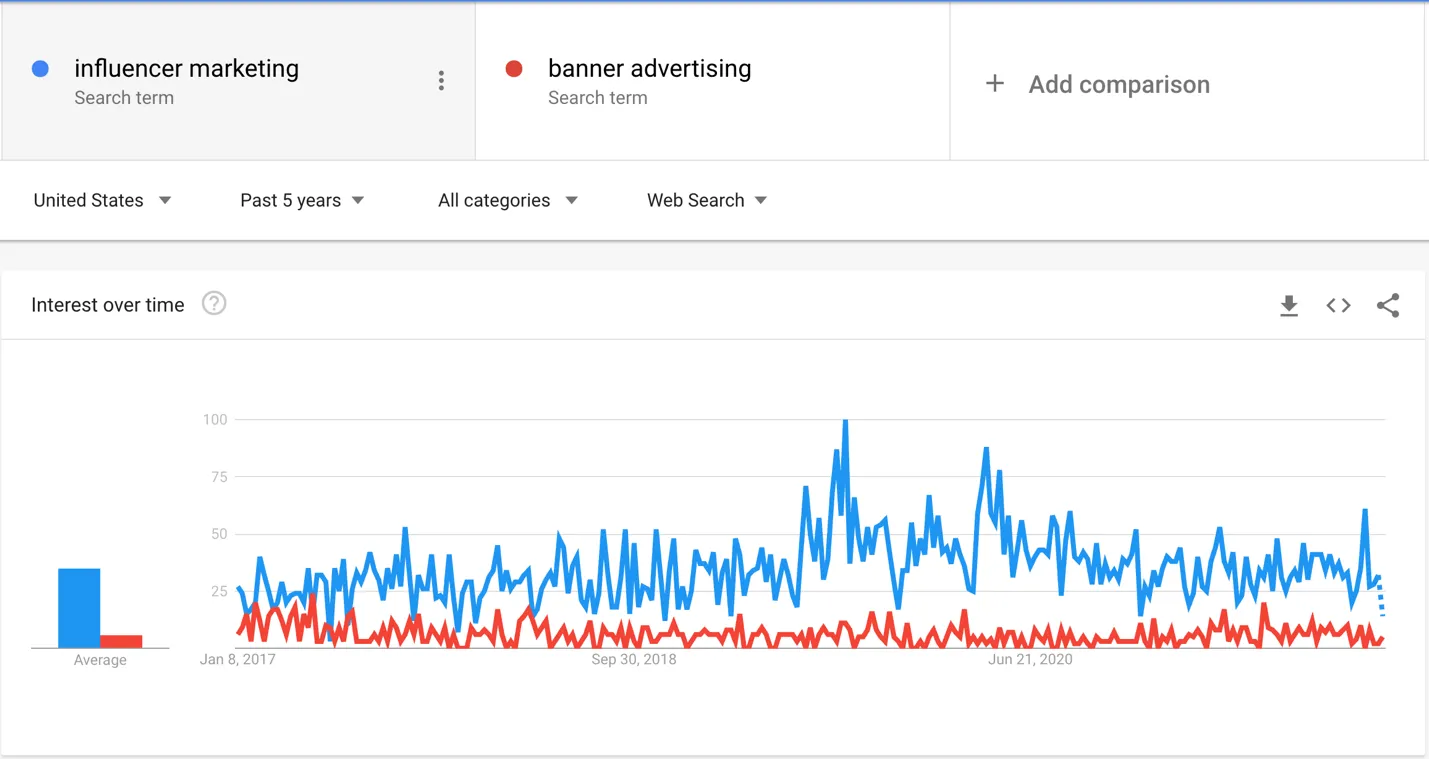Click the red dot beside banner advertising
The image size is (1429, 759).
[x=514, y=69]
